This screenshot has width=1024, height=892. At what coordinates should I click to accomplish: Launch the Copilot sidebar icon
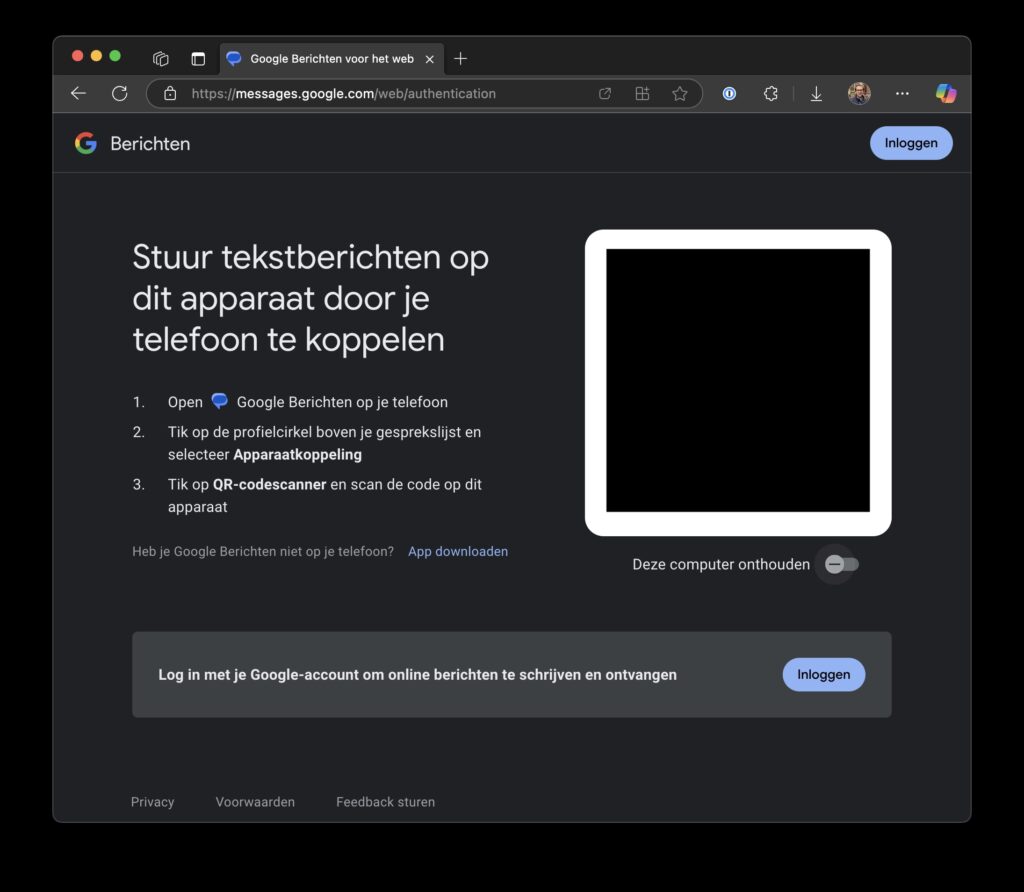click(x=946, y=93)
